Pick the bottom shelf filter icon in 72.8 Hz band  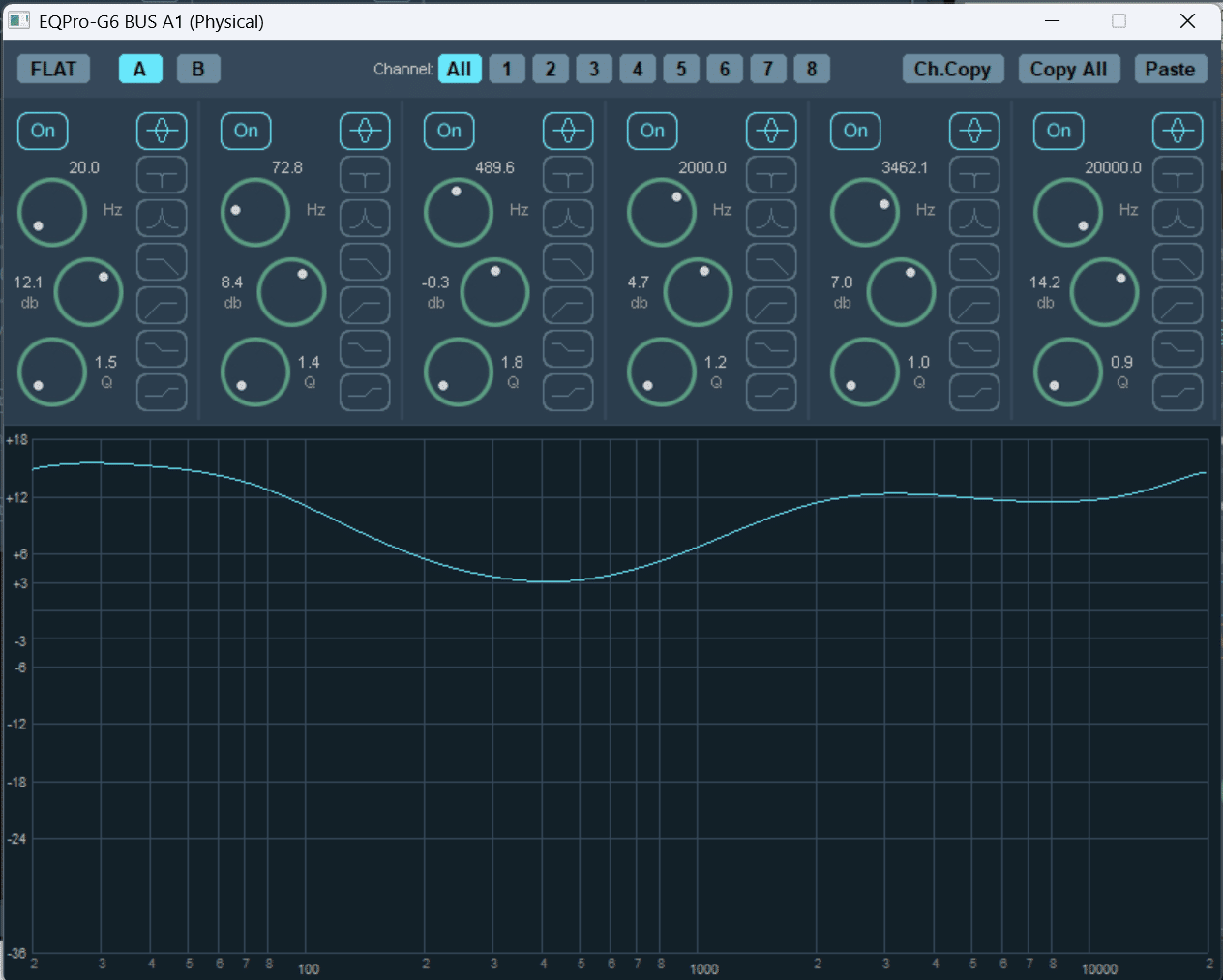point(365,393)
